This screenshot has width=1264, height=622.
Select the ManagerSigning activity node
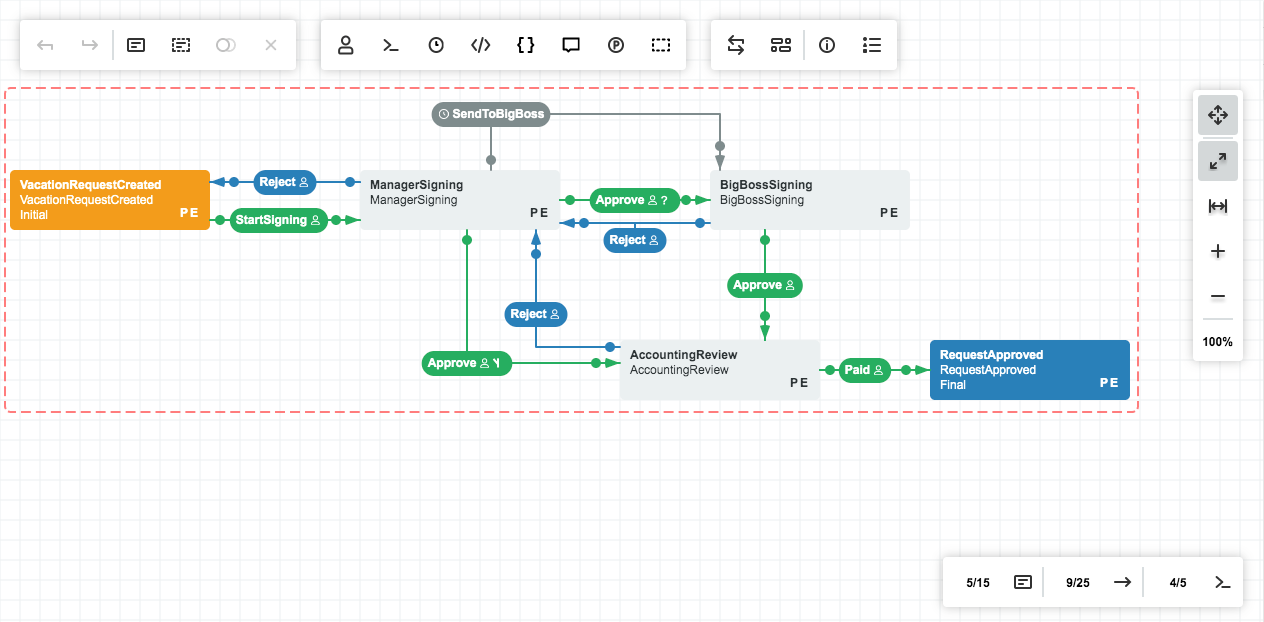tap(460, 200)
